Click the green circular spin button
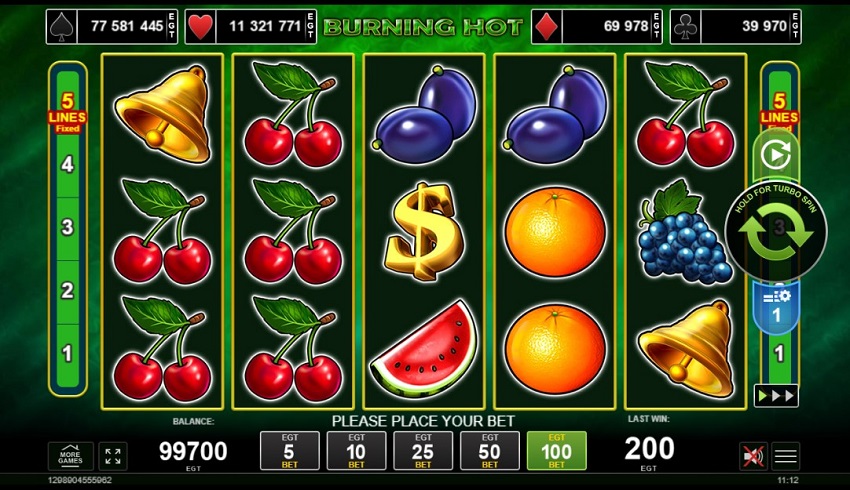The height and width of the screenshot is (490, 850). [x=776, y=232]
